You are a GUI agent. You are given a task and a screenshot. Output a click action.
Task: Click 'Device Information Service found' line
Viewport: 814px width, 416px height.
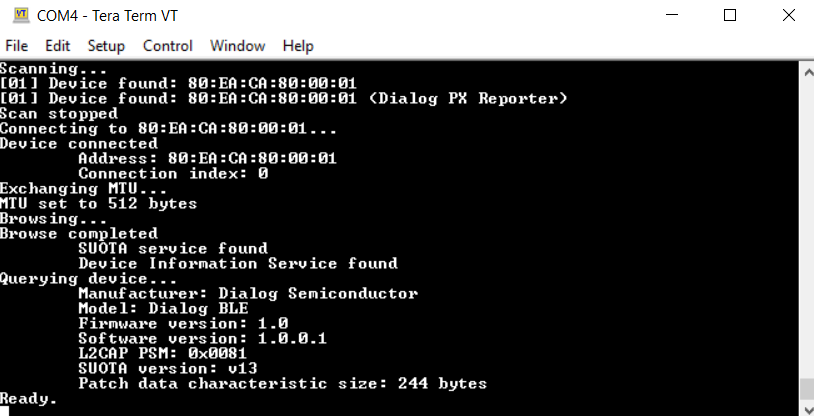click(238, 263)
